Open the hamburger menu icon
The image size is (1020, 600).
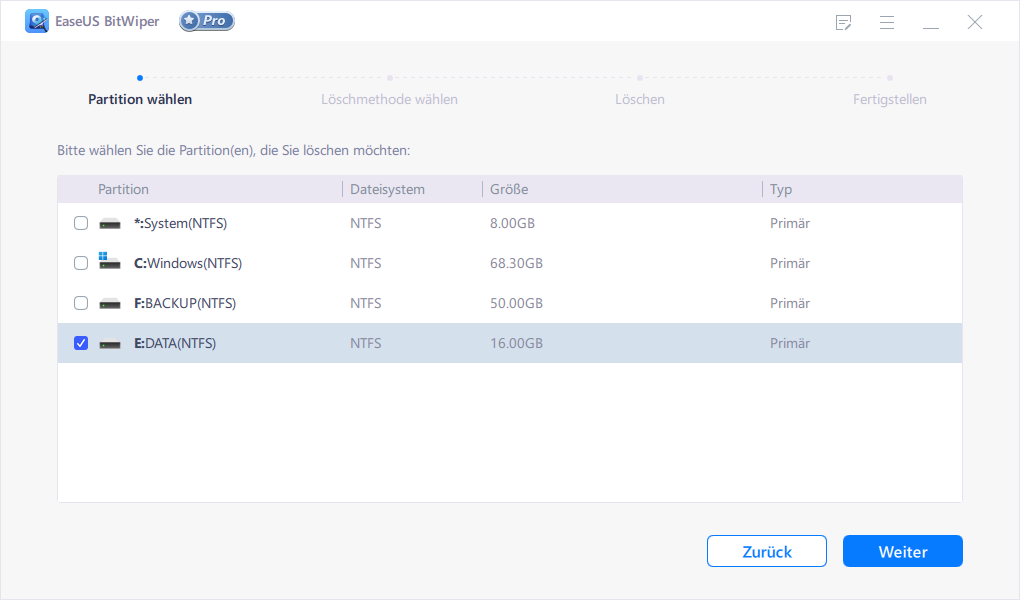(x=887, y=22)
